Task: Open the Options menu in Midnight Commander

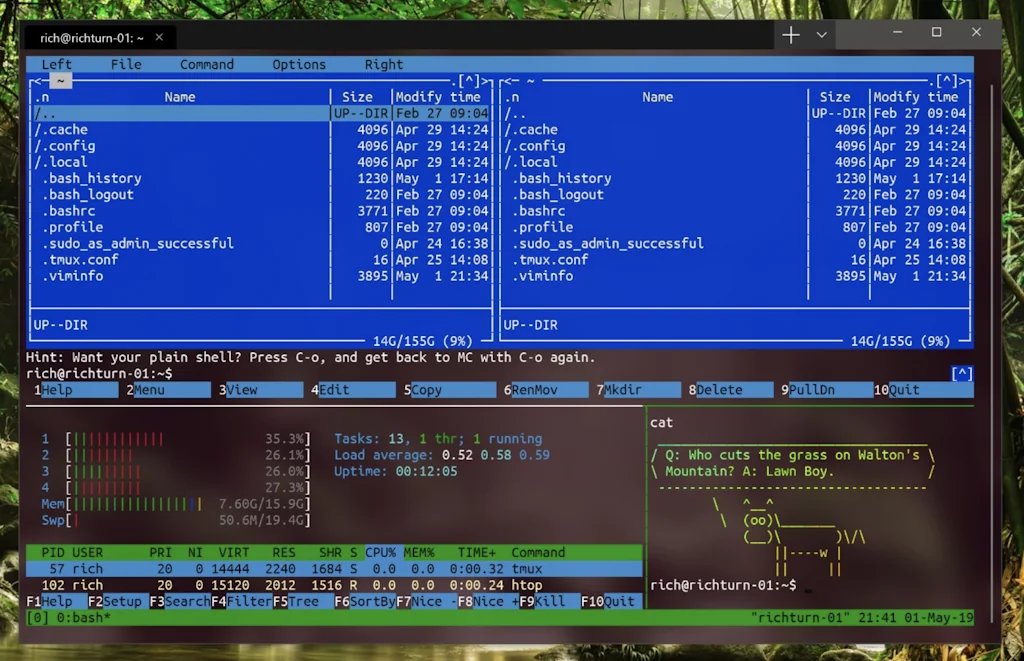Action: point(298,64)
